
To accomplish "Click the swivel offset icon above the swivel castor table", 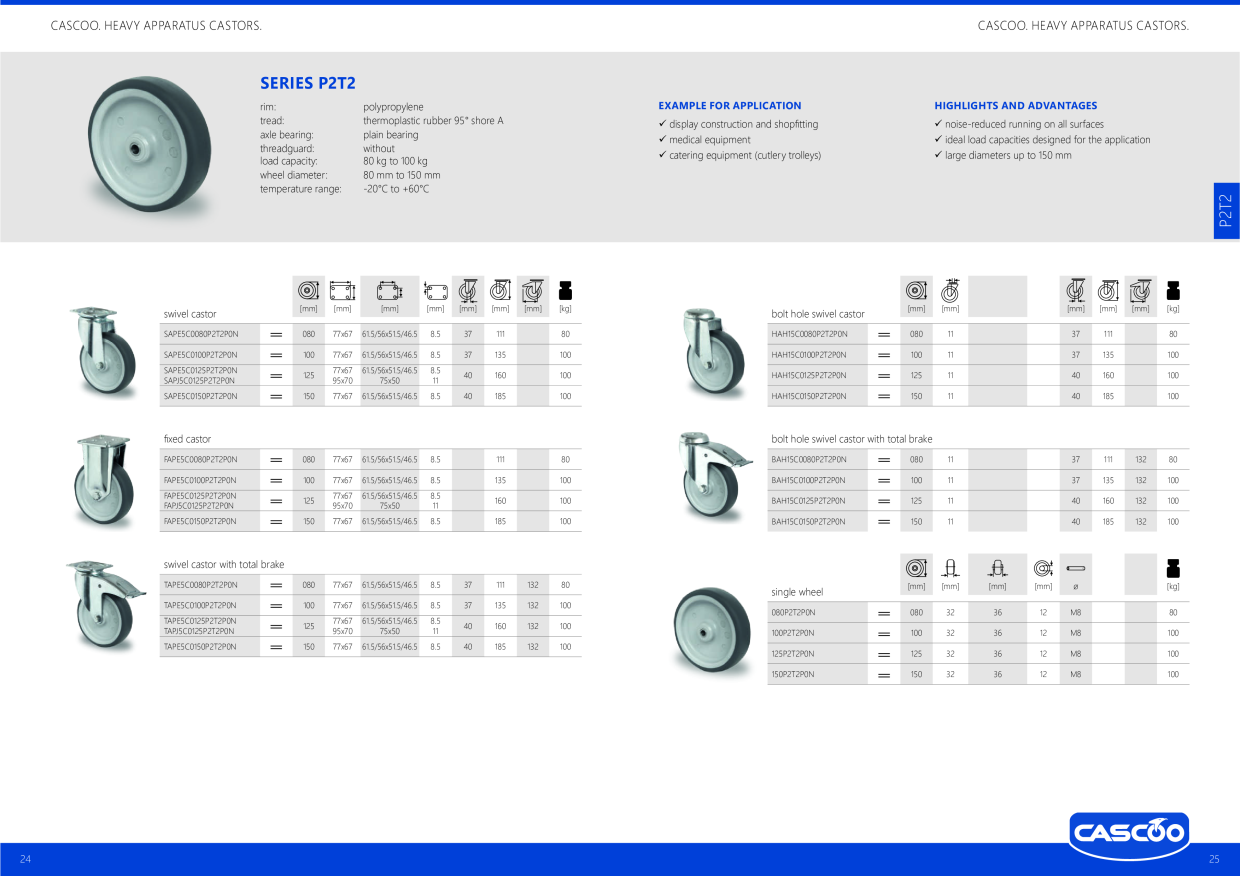I will (467, 291).
